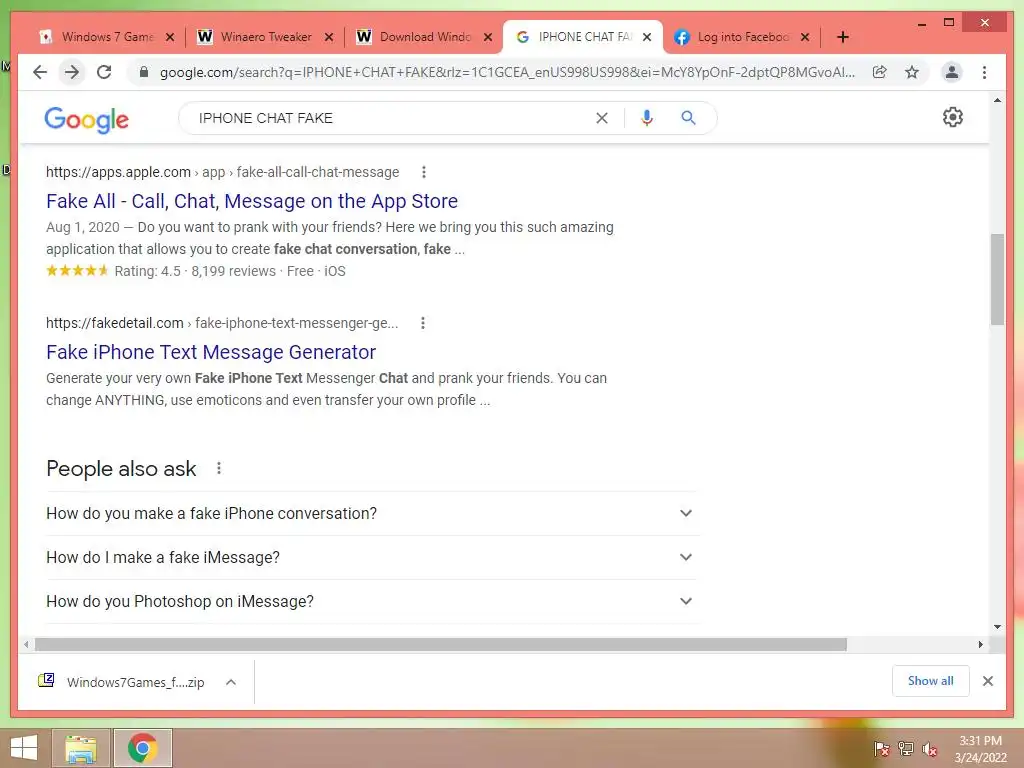Click the fakedetail.com result URL
Image resolution: width=1024 pixels, height=768 pixels.
tap(221, 323)
